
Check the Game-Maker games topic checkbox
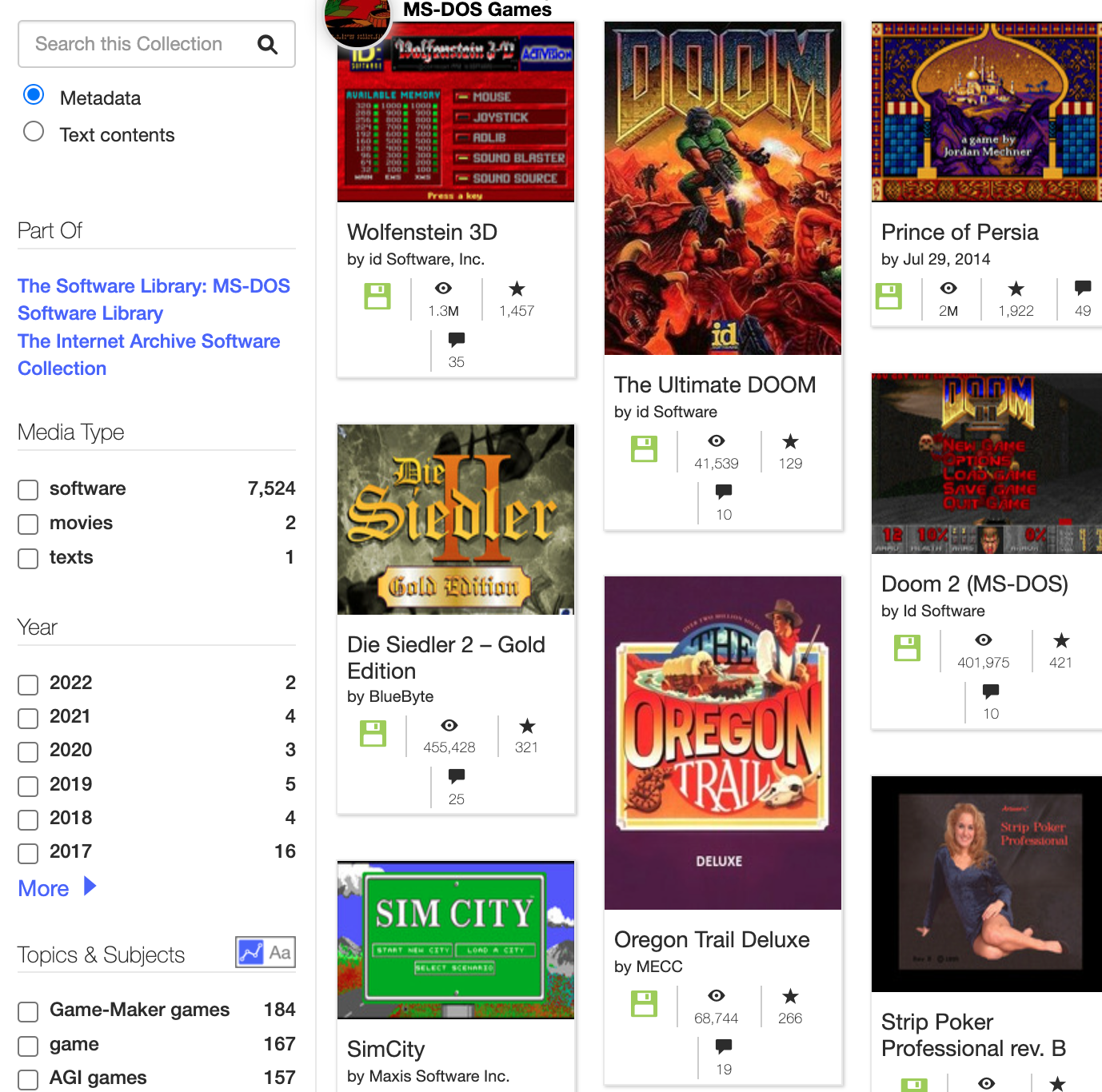click(28, 1011)
